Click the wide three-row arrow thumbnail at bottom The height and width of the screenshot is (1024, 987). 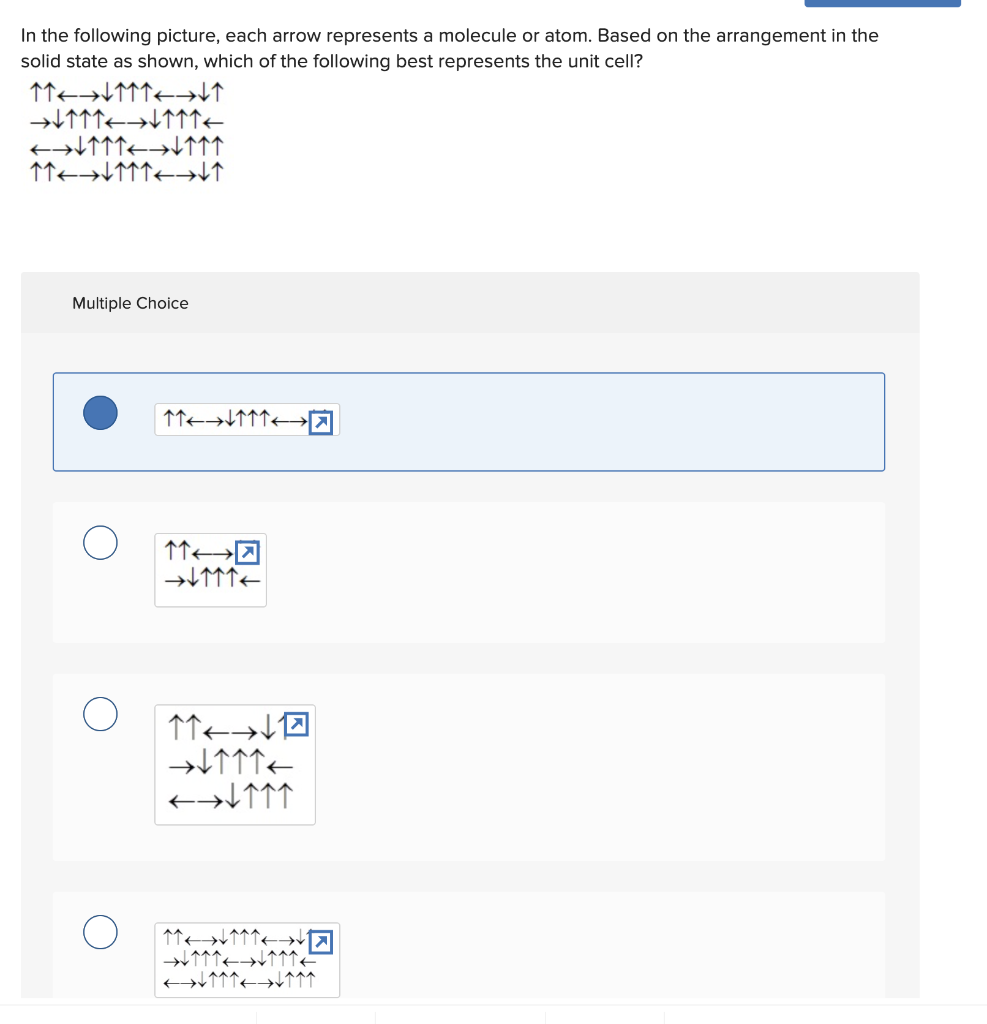[x=247, y=960]
